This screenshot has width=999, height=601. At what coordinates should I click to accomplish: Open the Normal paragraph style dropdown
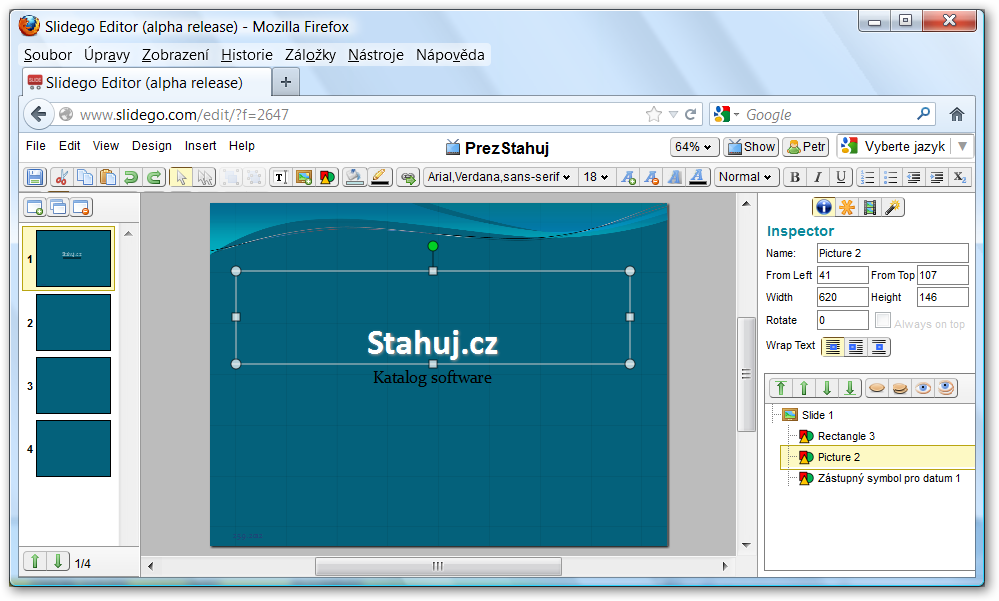pos(745,177)
